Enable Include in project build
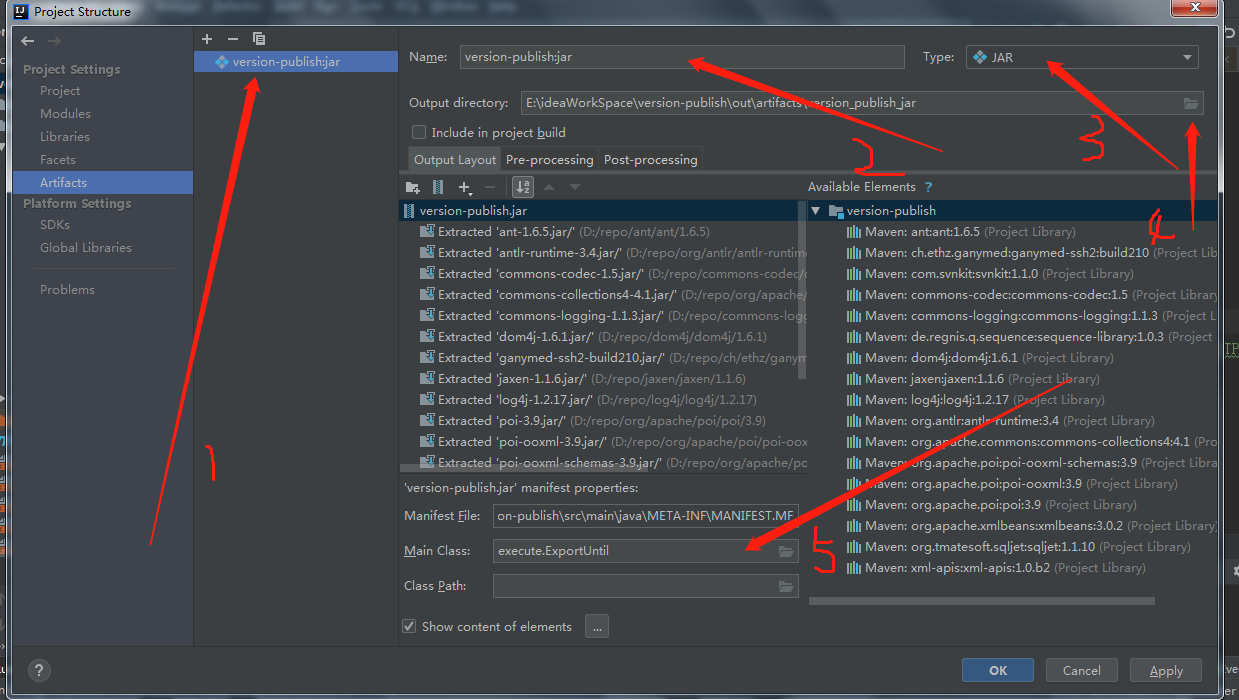Image resolution: width=1239 pixels, height=700 pixels. coord(419,132)
